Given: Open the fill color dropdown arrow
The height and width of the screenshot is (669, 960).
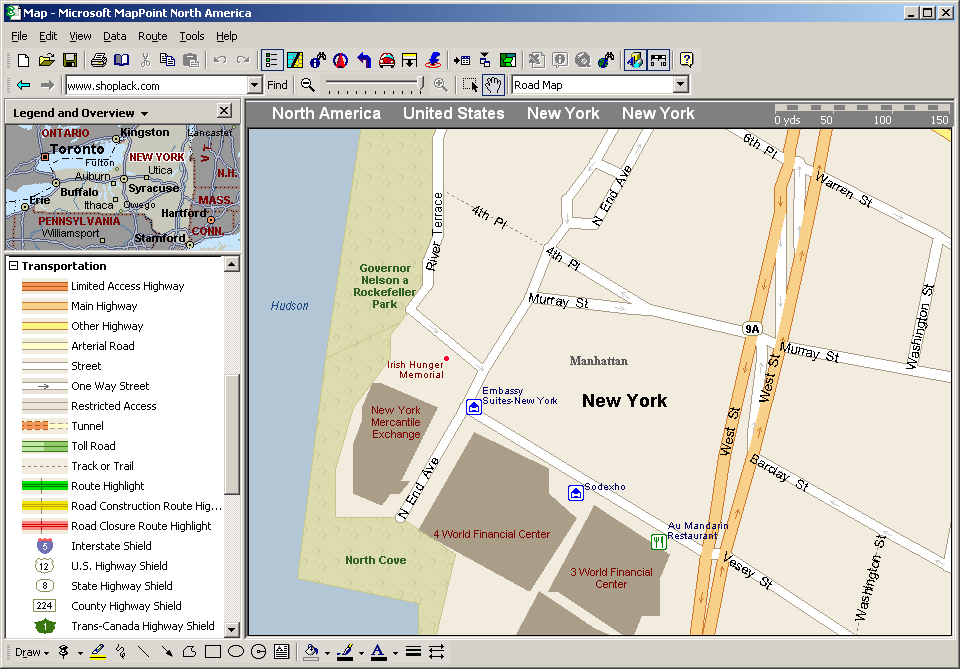Looking at the screenshot, I should pos(327,653).
